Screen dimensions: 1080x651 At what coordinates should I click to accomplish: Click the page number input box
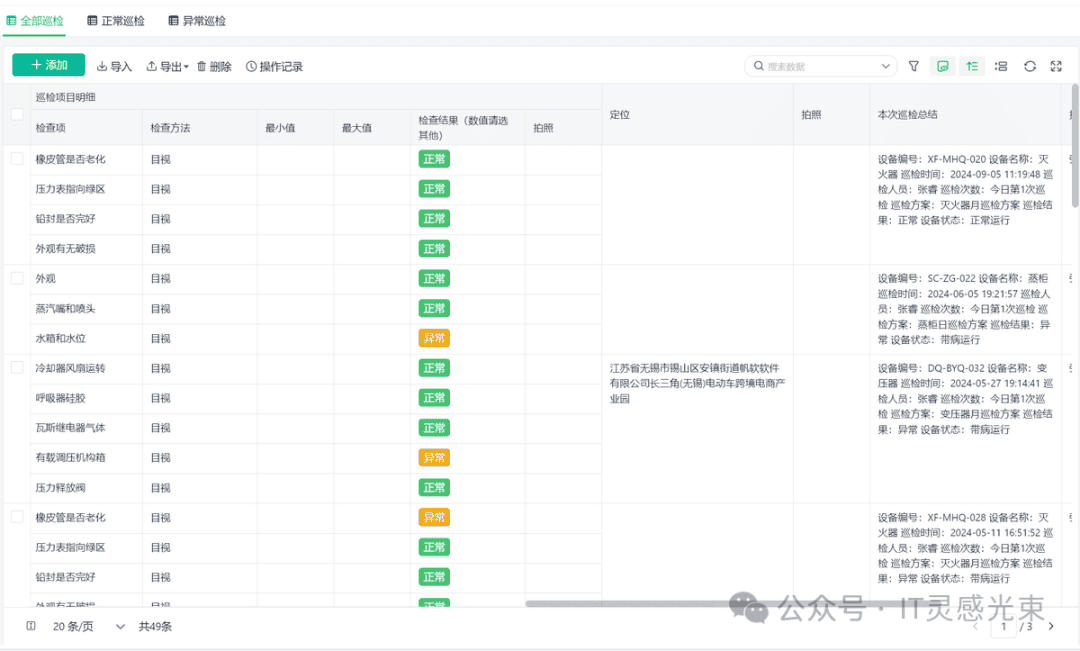[x=1004, y=626]
